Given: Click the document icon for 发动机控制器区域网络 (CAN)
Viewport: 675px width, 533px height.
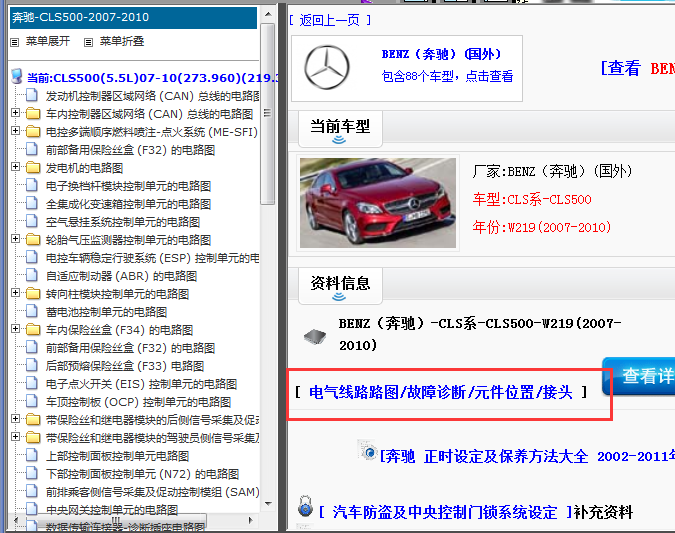Looking at the screenshot, I should point(31,95).
